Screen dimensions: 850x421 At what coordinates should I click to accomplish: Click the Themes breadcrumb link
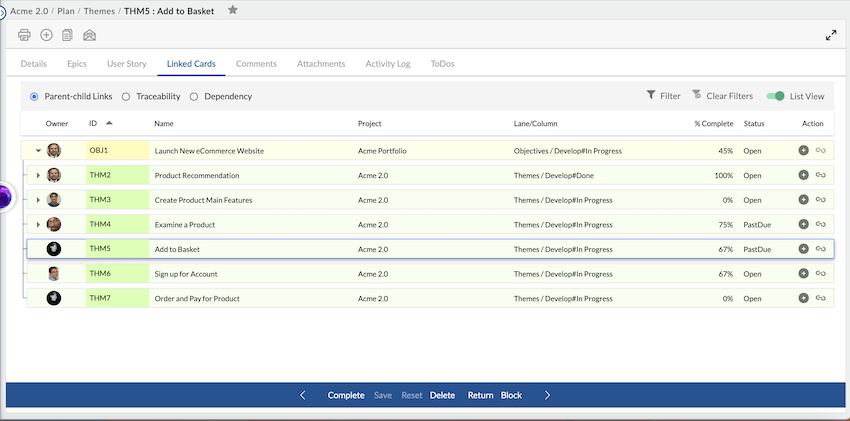[x=99, y=10]
